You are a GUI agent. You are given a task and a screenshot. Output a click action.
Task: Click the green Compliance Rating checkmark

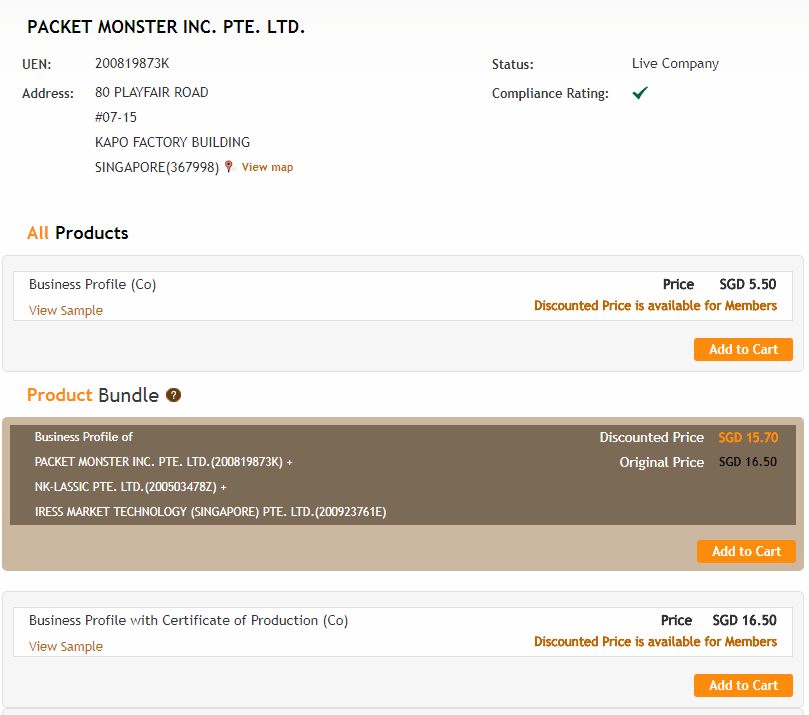(640, 93)
